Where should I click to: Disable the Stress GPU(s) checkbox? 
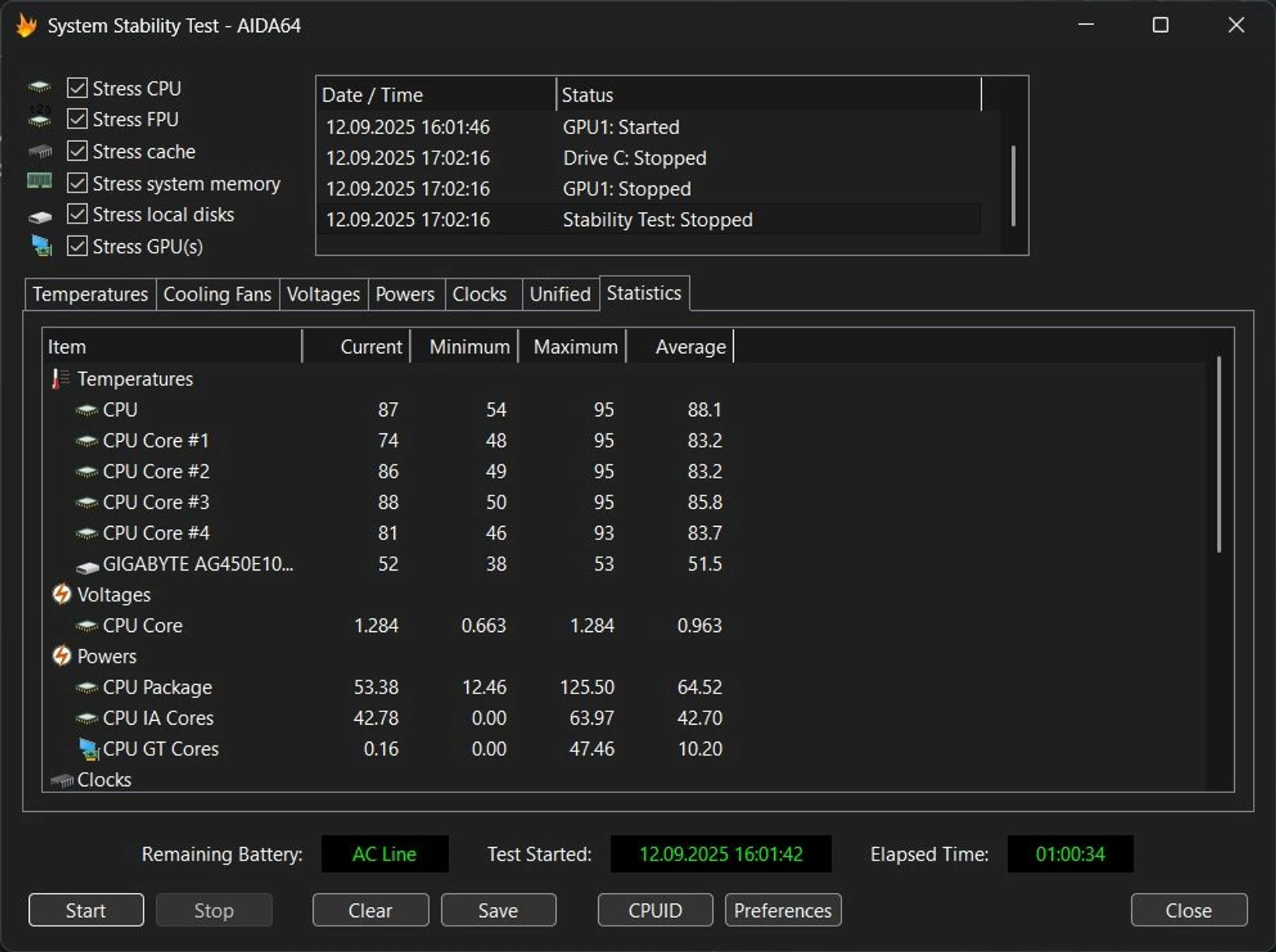(x=78, y=246)
